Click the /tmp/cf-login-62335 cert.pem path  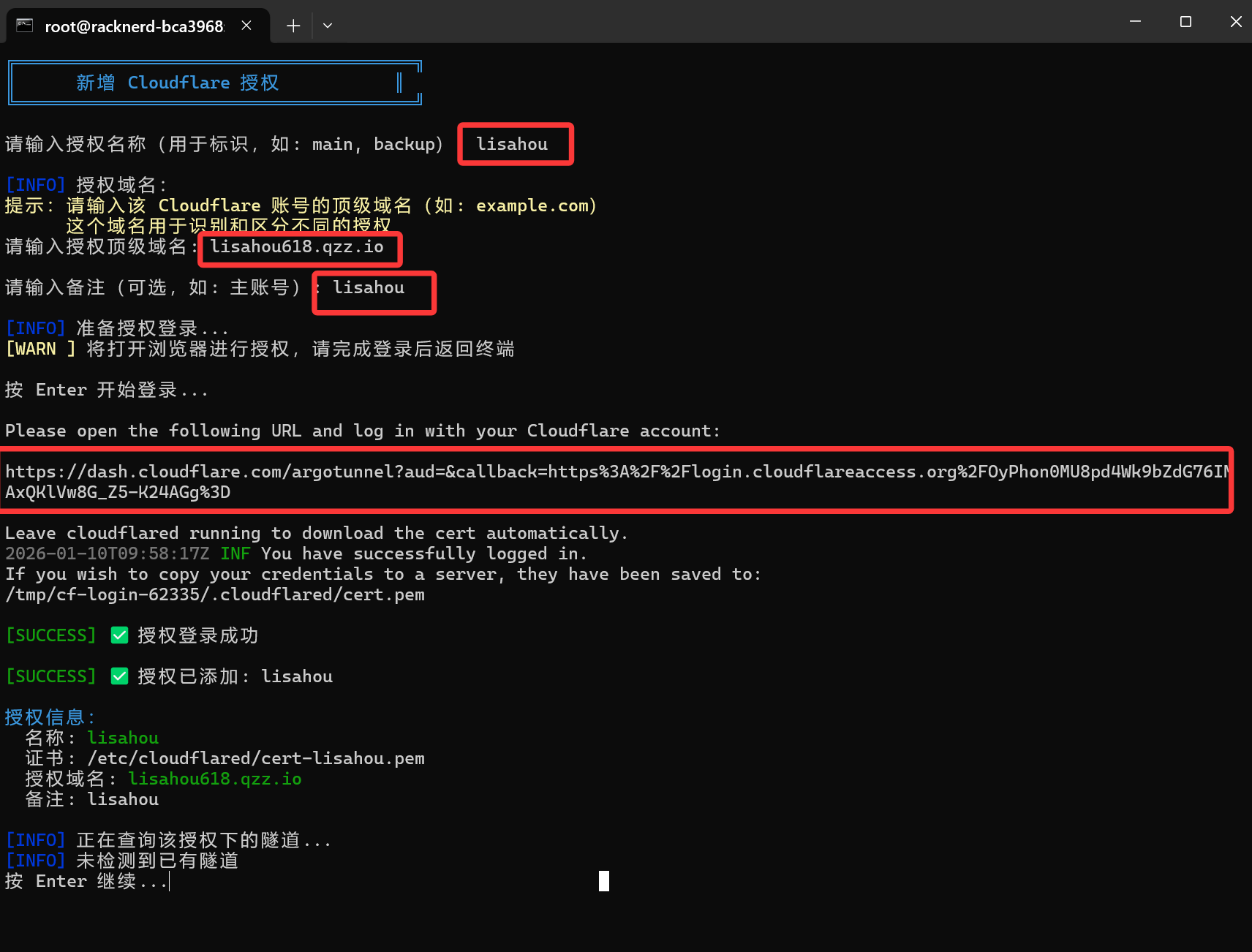[215, 595]
